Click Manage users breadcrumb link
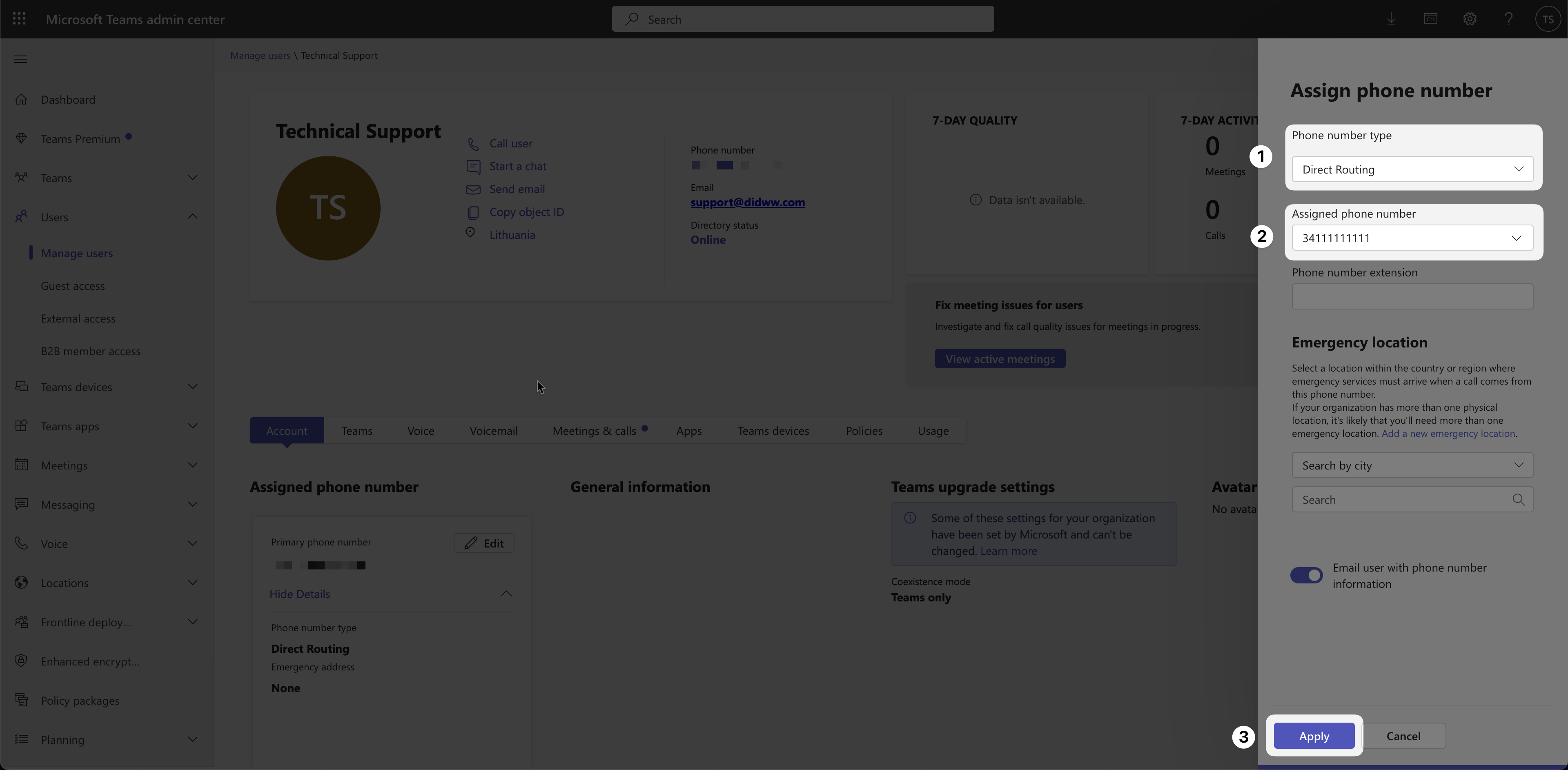The image size is (1568, 770). (260, 56)
